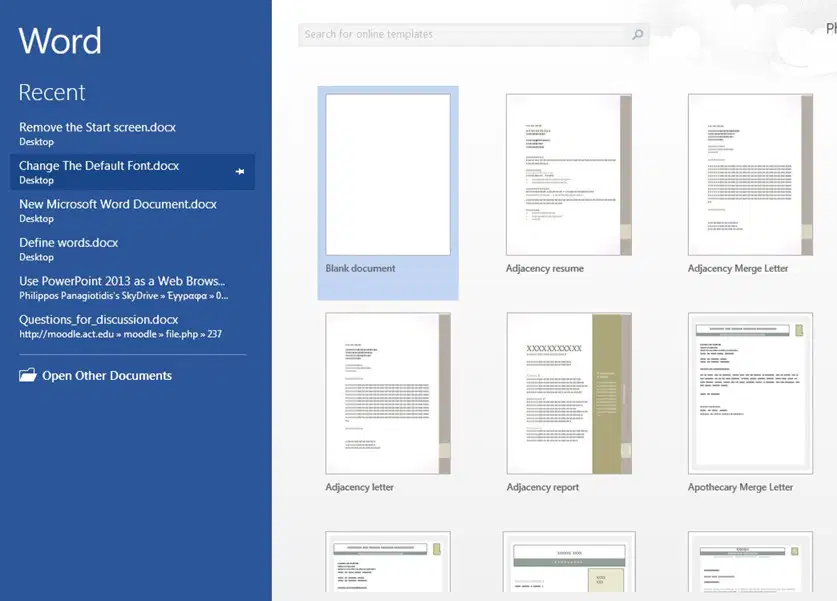Viewport: 837px width, 601px height.
Task: Click Desktop under Remove the Start screen.docx
Action: 36,142
